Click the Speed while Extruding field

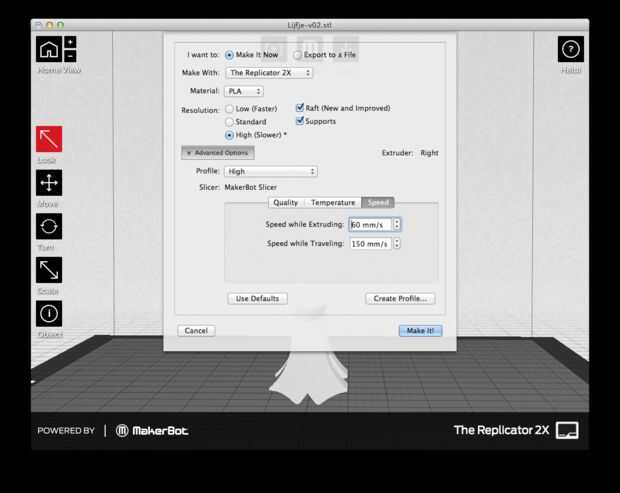(x=370, y=225)
